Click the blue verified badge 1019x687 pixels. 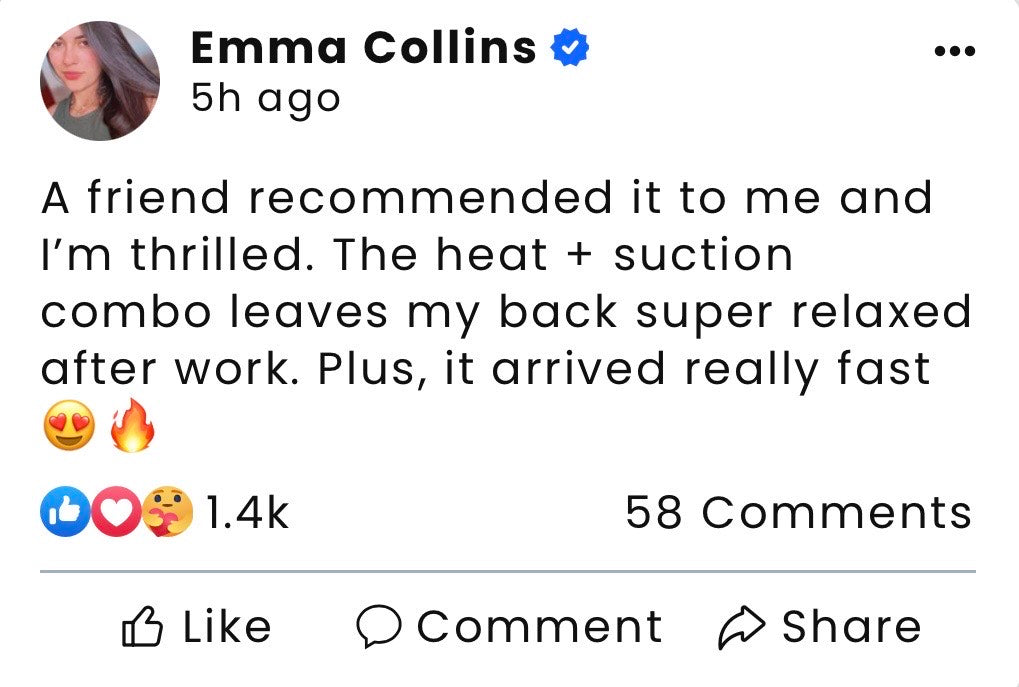[x=570, y=48]
